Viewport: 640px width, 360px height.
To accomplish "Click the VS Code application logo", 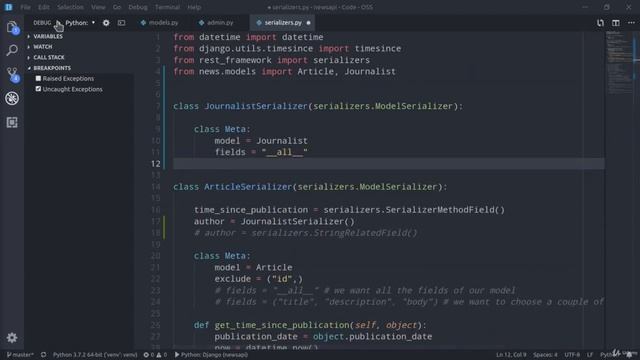I will tap(8, 7).
